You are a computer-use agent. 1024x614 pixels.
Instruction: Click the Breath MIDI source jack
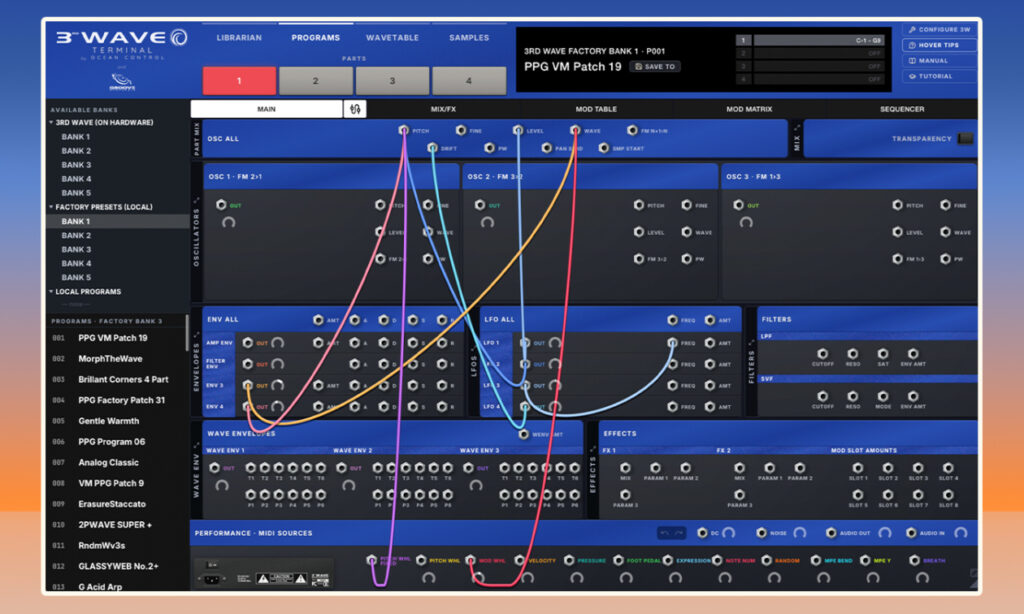914,560
